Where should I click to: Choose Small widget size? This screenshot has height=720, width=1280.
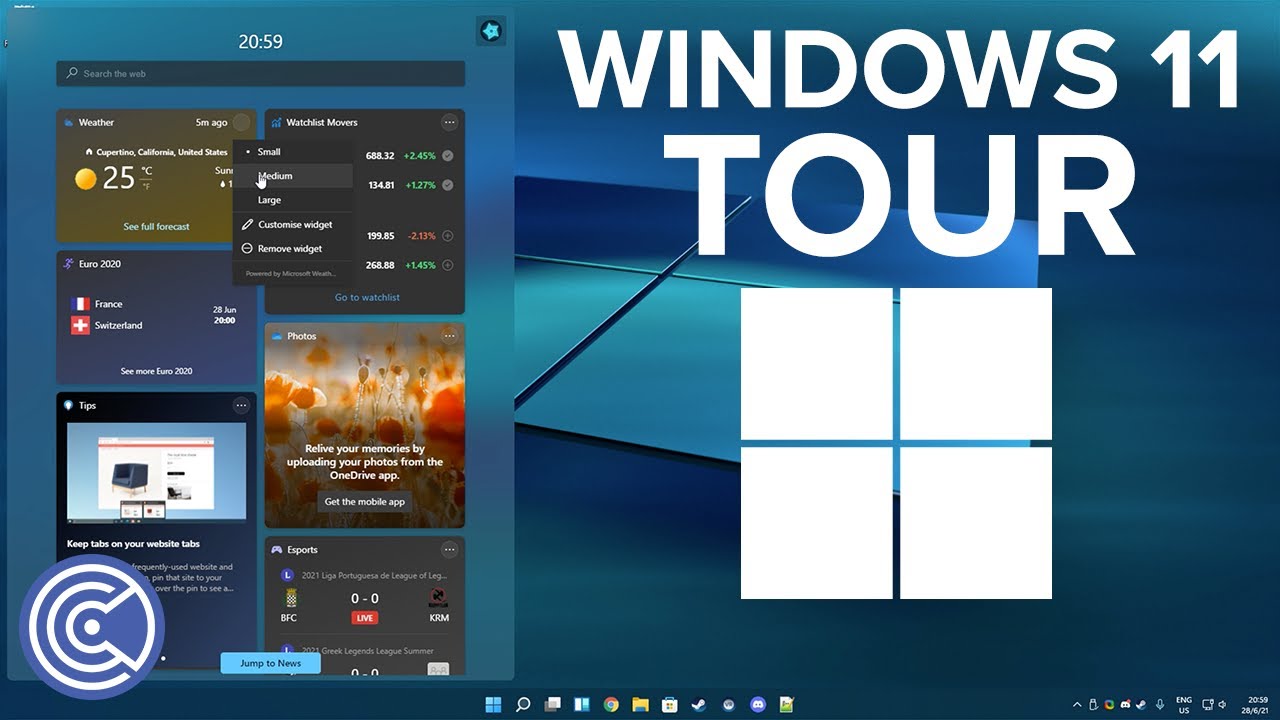point(293,152)
